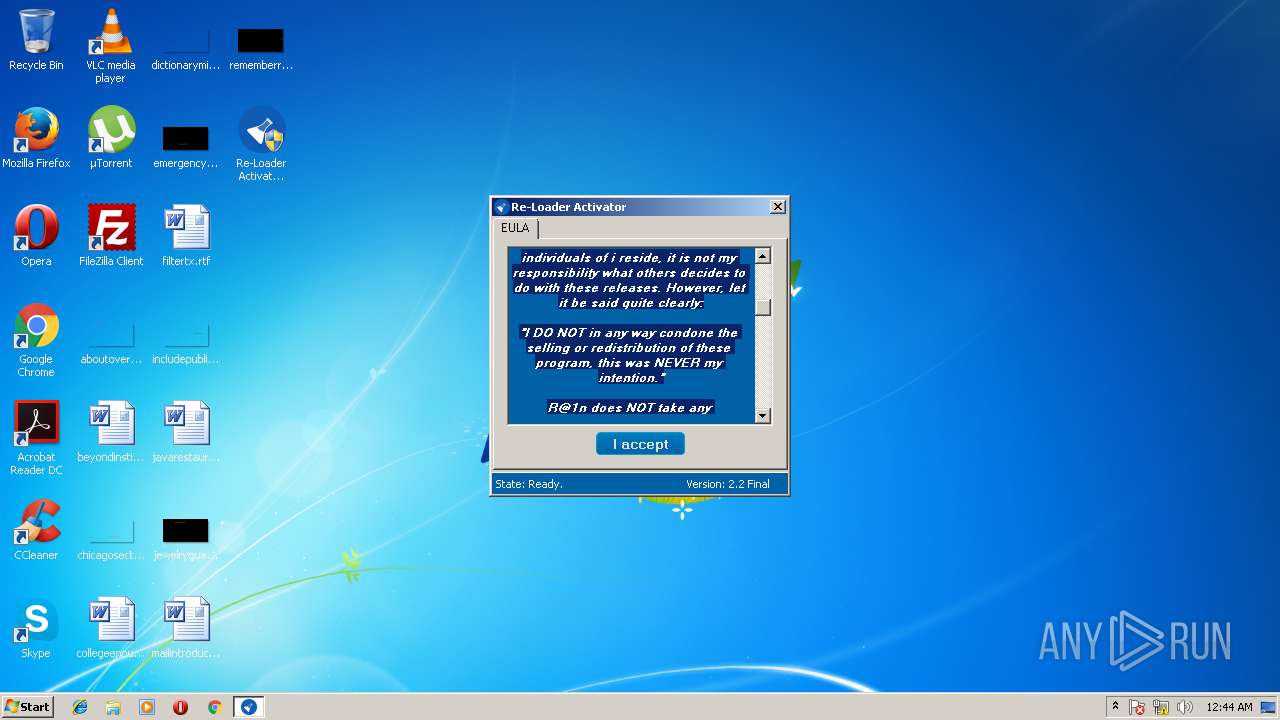The width and height of the screenshot is (1280, 720).
Task: Open the Windows Start menu
Action: [27, 707]
